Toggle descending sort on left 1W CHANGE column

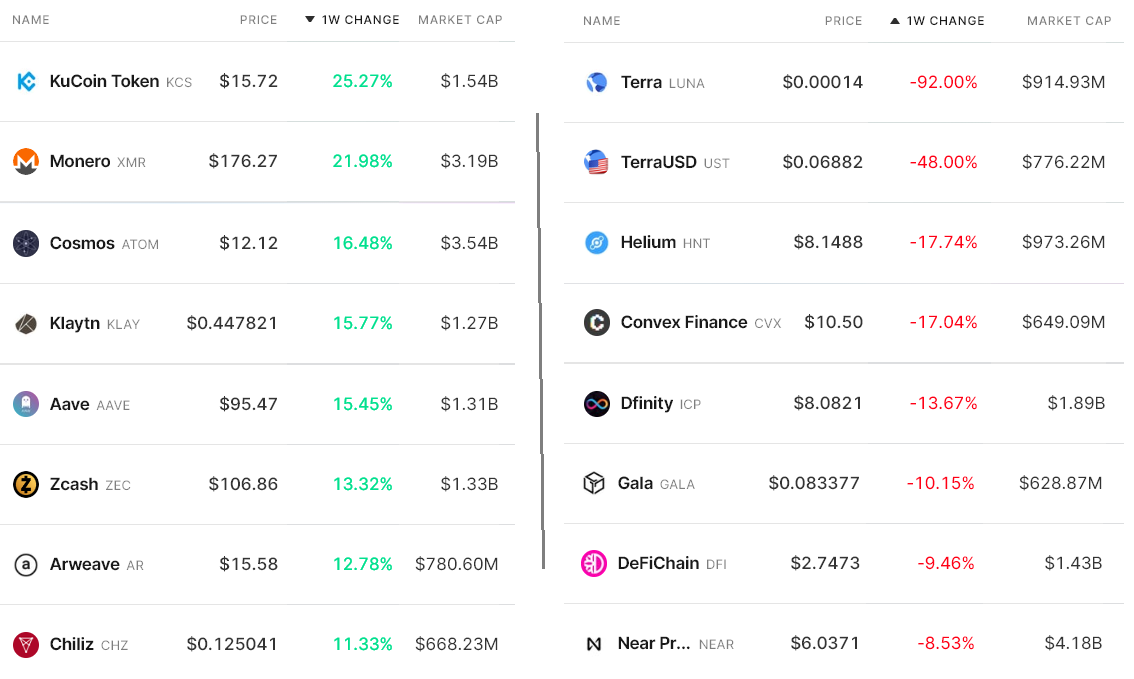click(351, 19)
